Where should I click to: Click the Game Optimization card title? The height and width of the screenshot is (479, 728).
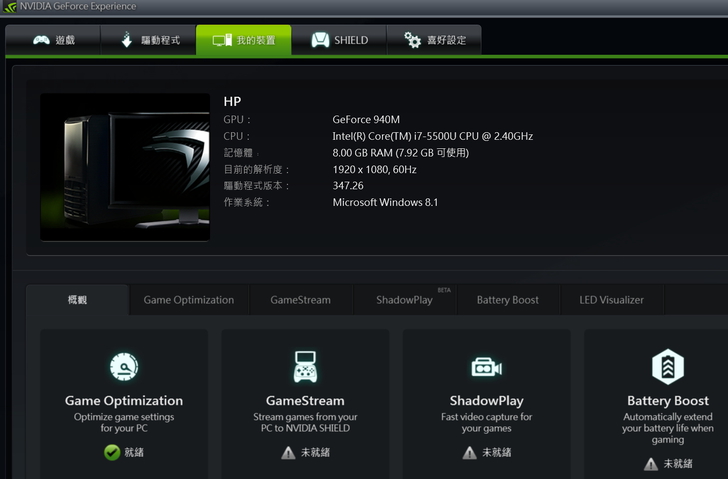124,401
